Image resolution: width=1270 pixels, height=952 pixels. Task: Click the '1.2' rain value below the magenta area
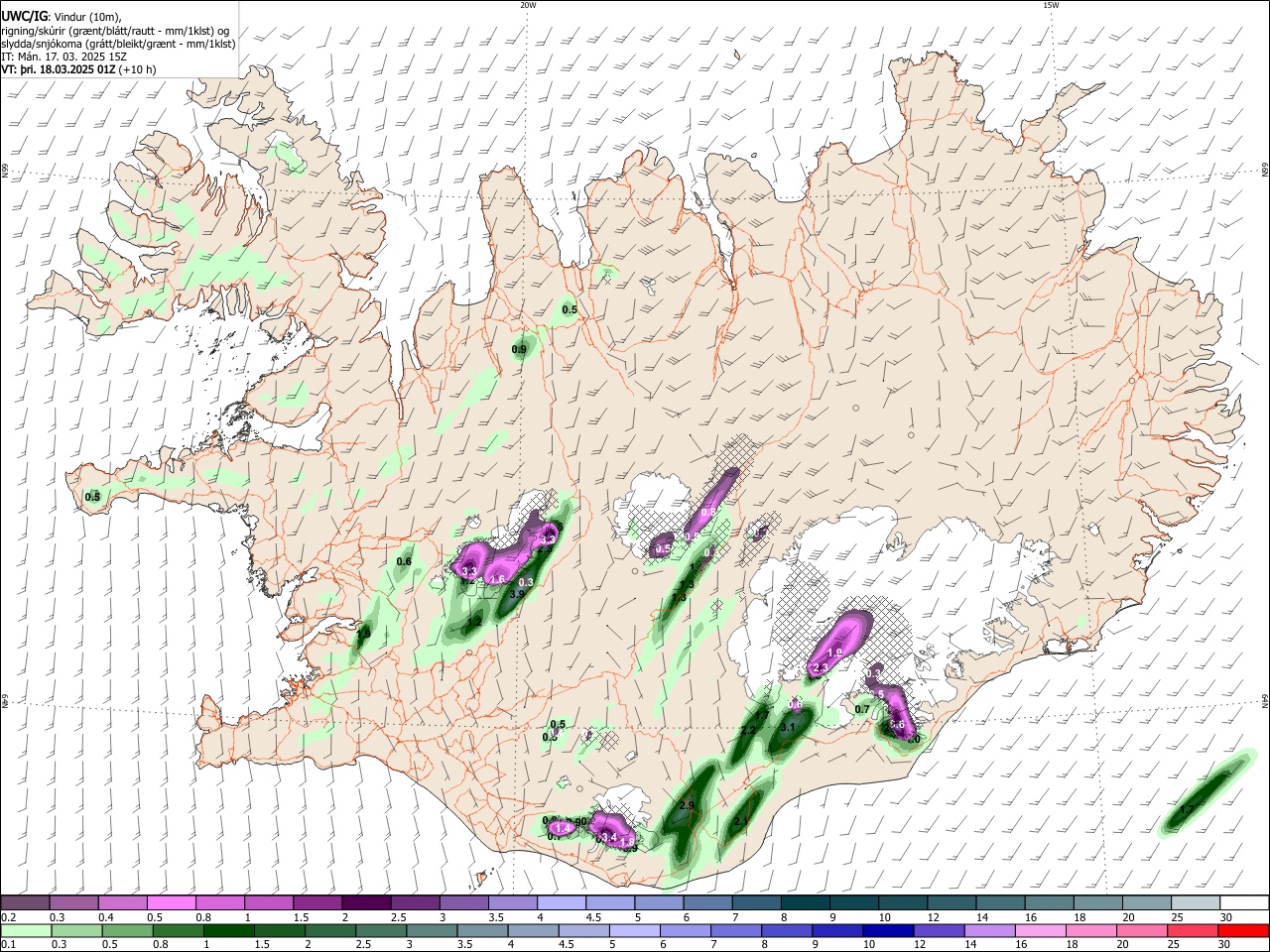click(476, 622)
